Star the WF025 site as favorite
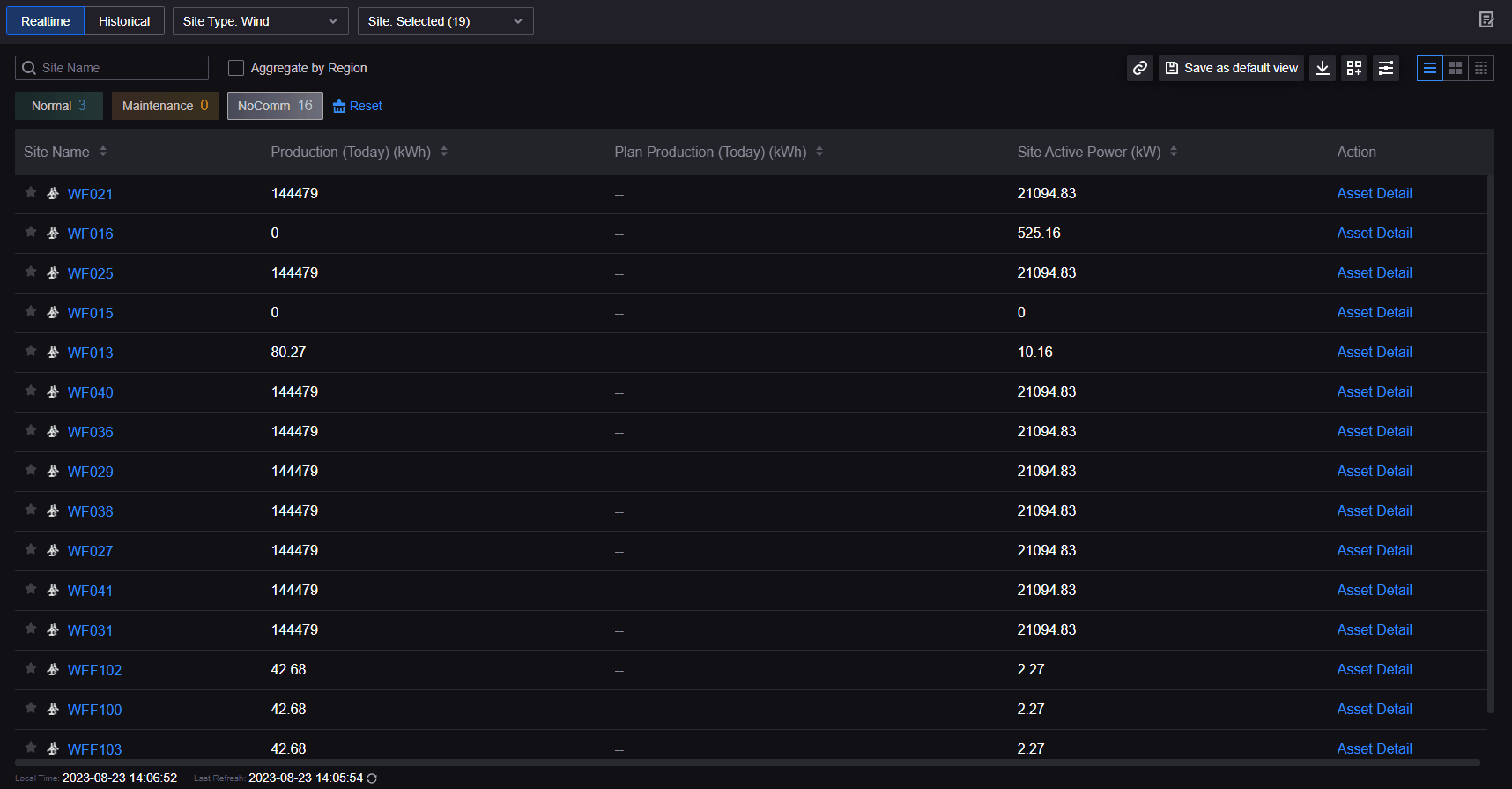1512x789 pixels. pyautogui.click(x=31, y=272)
